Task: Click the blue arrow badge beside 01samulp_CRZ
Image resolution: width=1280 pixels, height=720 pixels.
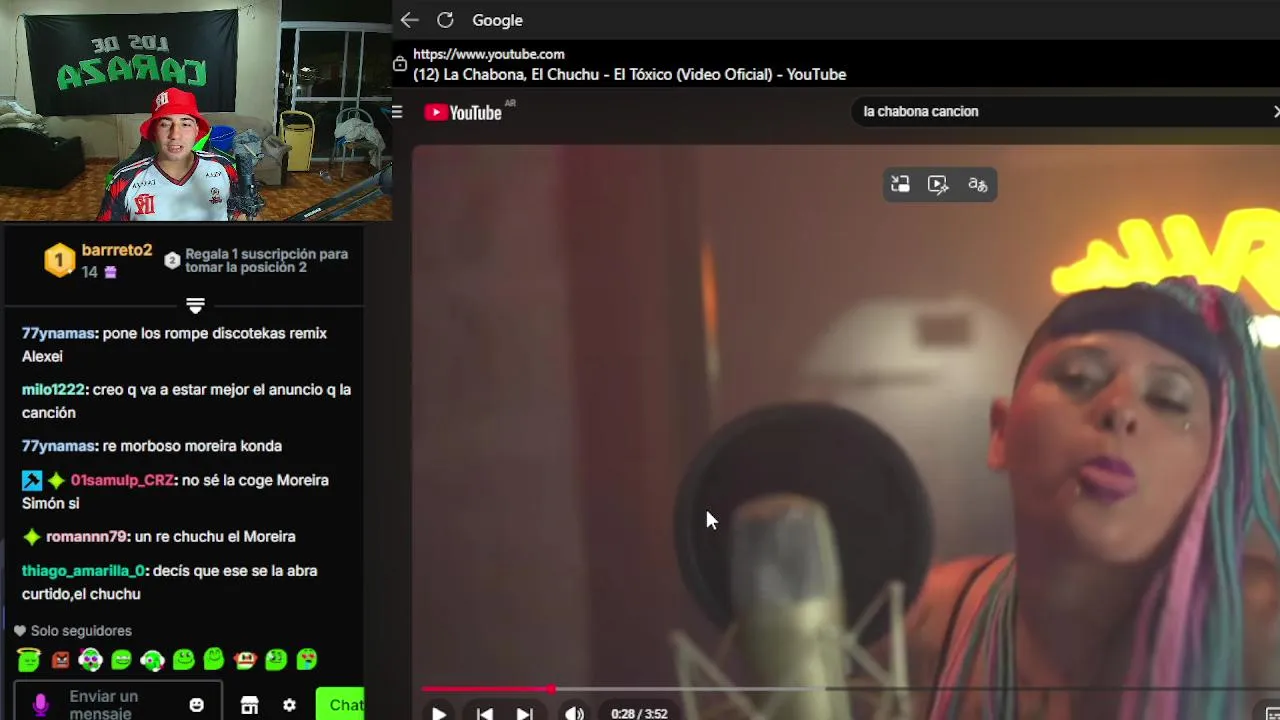Action: pyautogui.click(x=32, y=480)
